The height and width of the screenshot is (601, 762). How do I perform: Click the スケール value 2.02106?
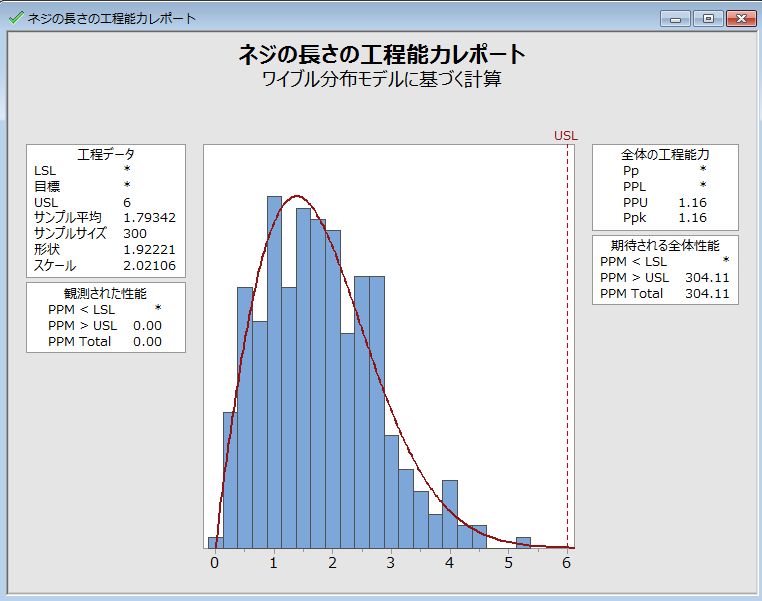pyautogui.click(x=149, y=266)
